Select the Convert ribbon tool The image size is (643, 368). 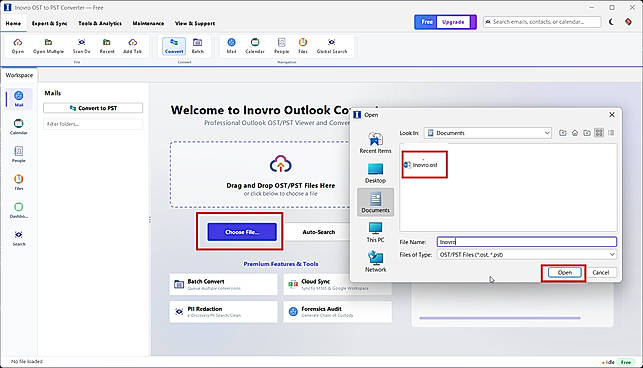(174, 46)
